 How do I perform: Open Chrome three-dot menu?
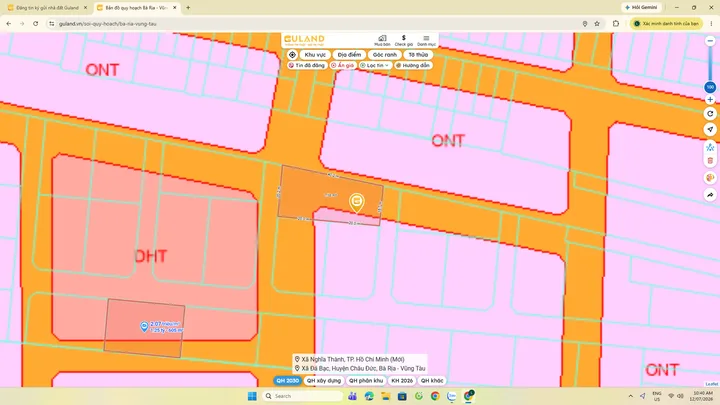click(711, 23)
